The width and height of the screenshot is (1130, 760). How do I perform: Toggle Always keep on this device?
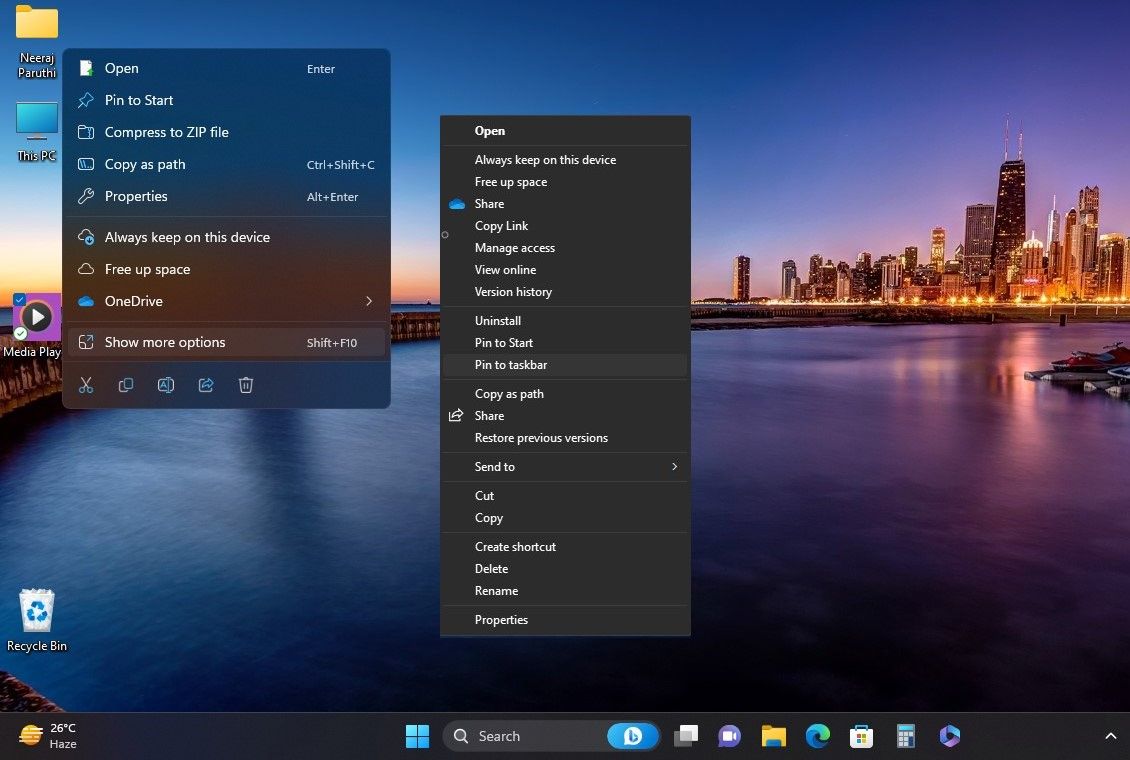[x=187, y=237]
